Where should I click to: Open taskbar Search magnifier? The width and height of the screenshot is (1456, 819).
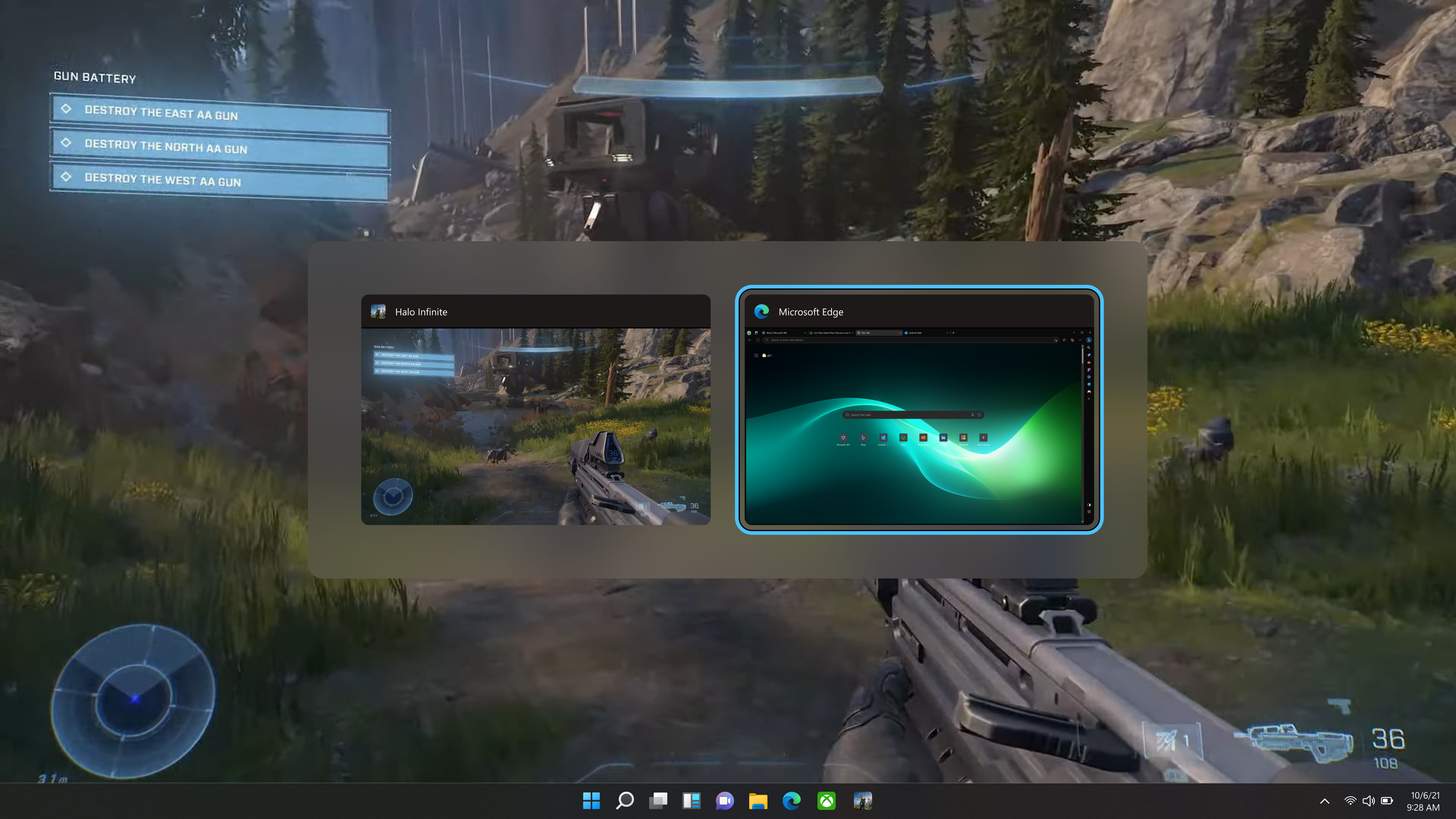(x=624, y=800)
